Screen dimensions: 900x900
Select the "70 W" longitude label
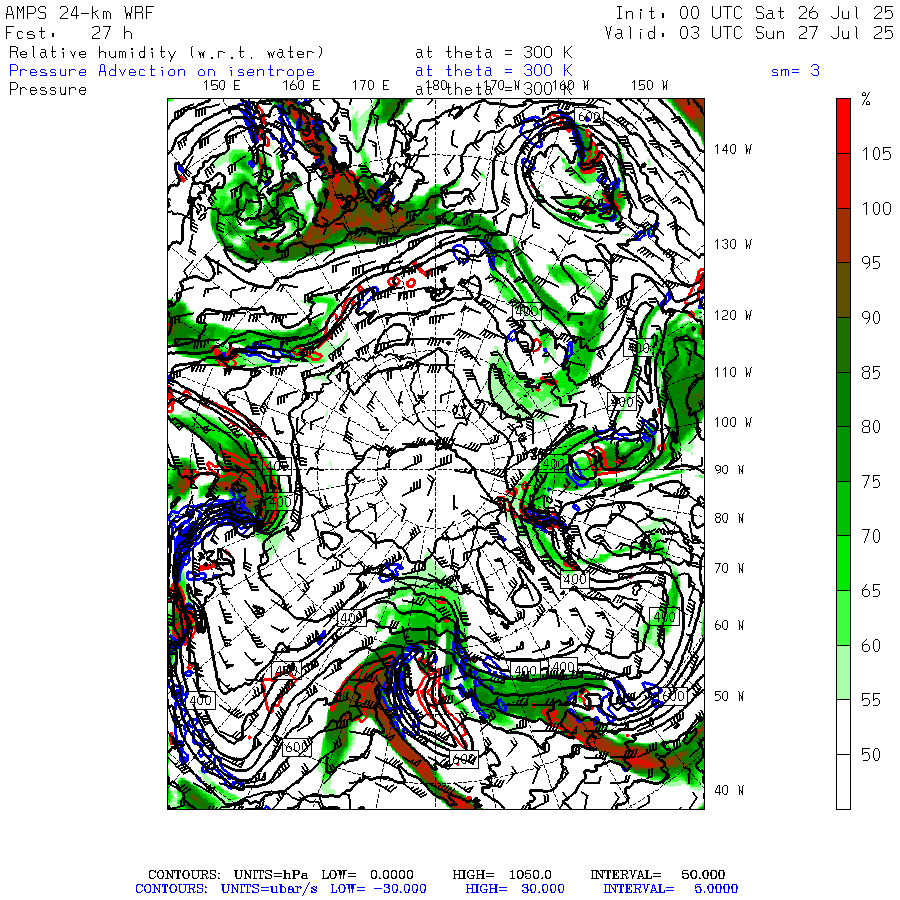pos(729,568)
